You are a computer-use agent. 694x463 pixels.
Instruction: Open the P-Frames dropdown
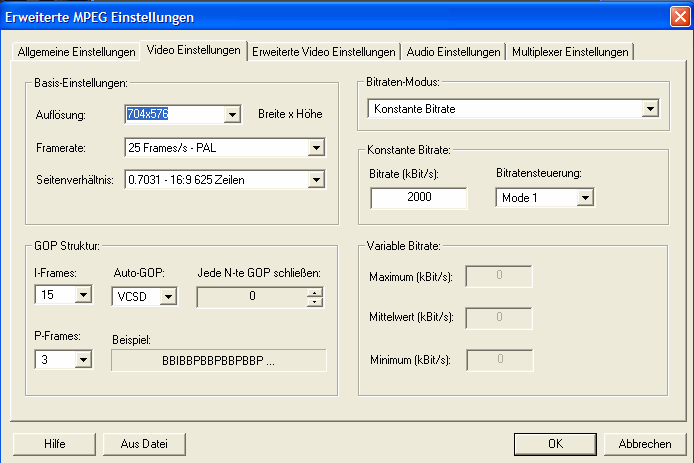(83, 359)
